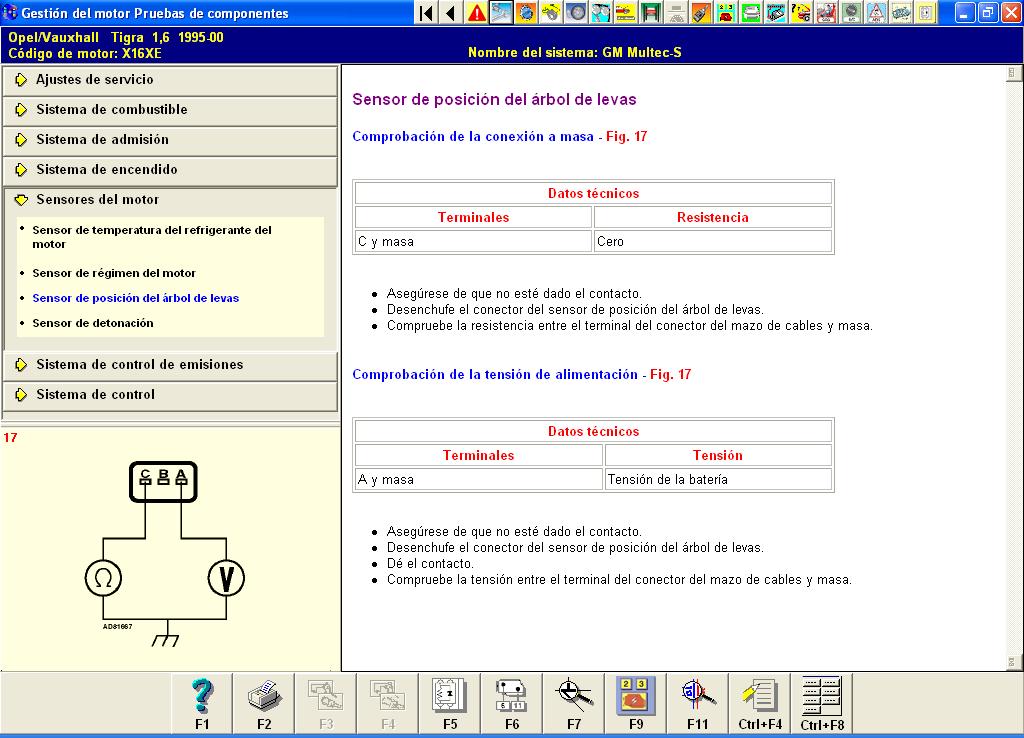Click the scrollbar down arrow of content pane
1024x738 pixels.
[x=1014, y=662]
